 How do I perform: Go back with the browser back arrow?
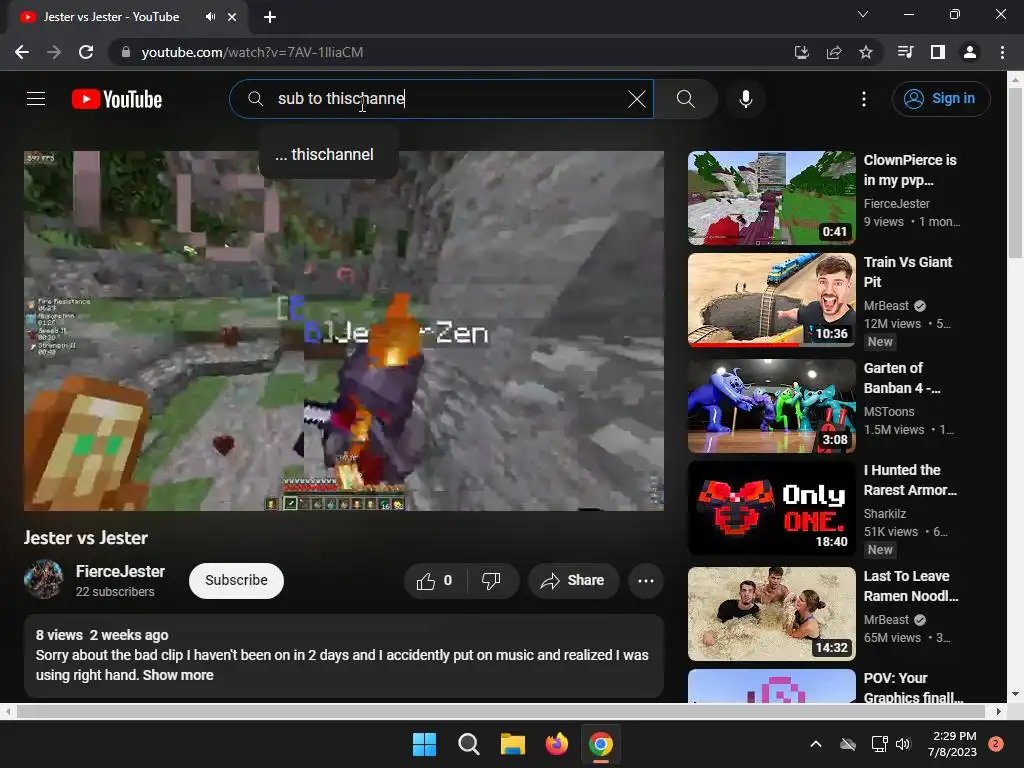pyautogui.click(x=22, y=52)
